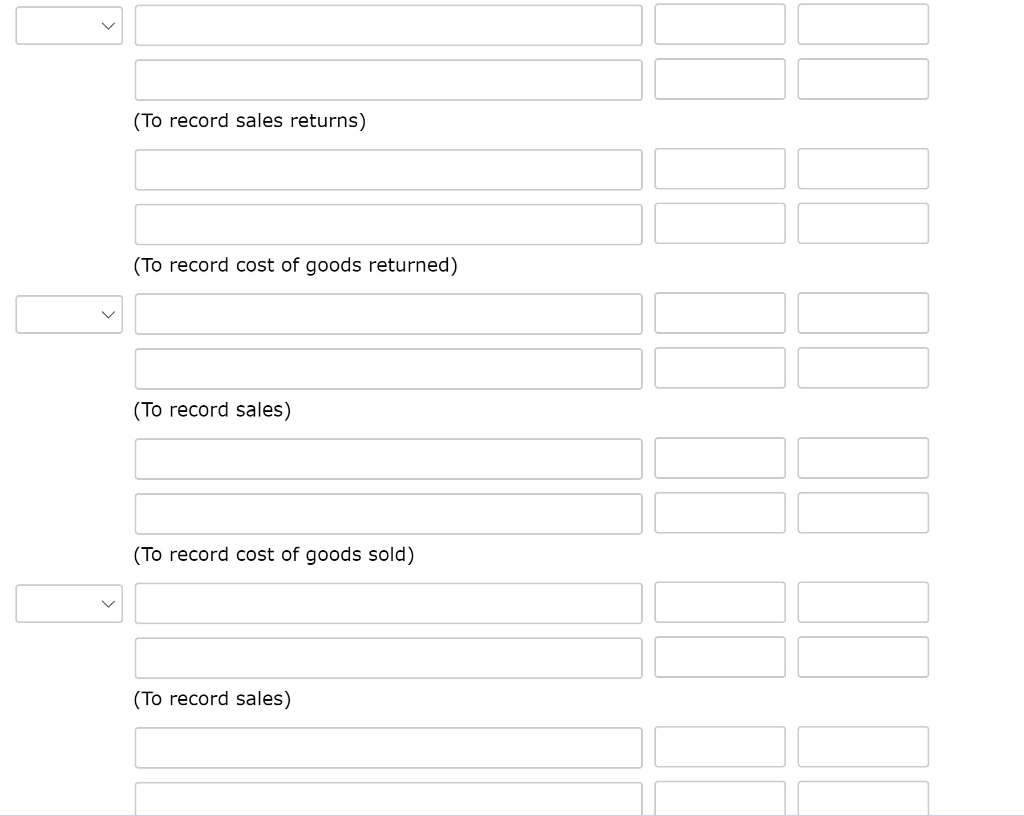
Task: Click the credit field in the cost of goods sold second row
Action: (x=863, y=513)
